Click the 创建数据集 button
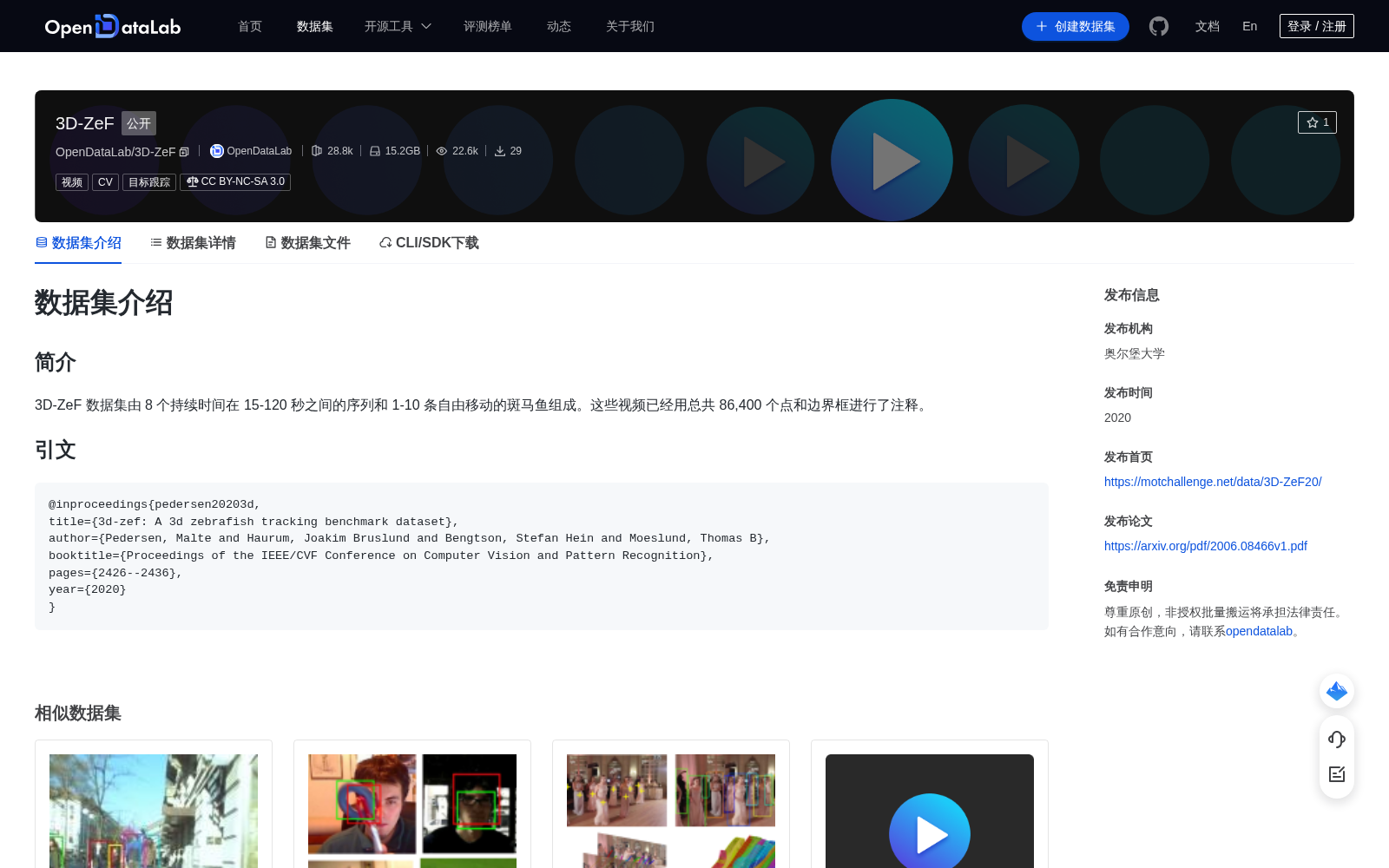 [1076, 26]
